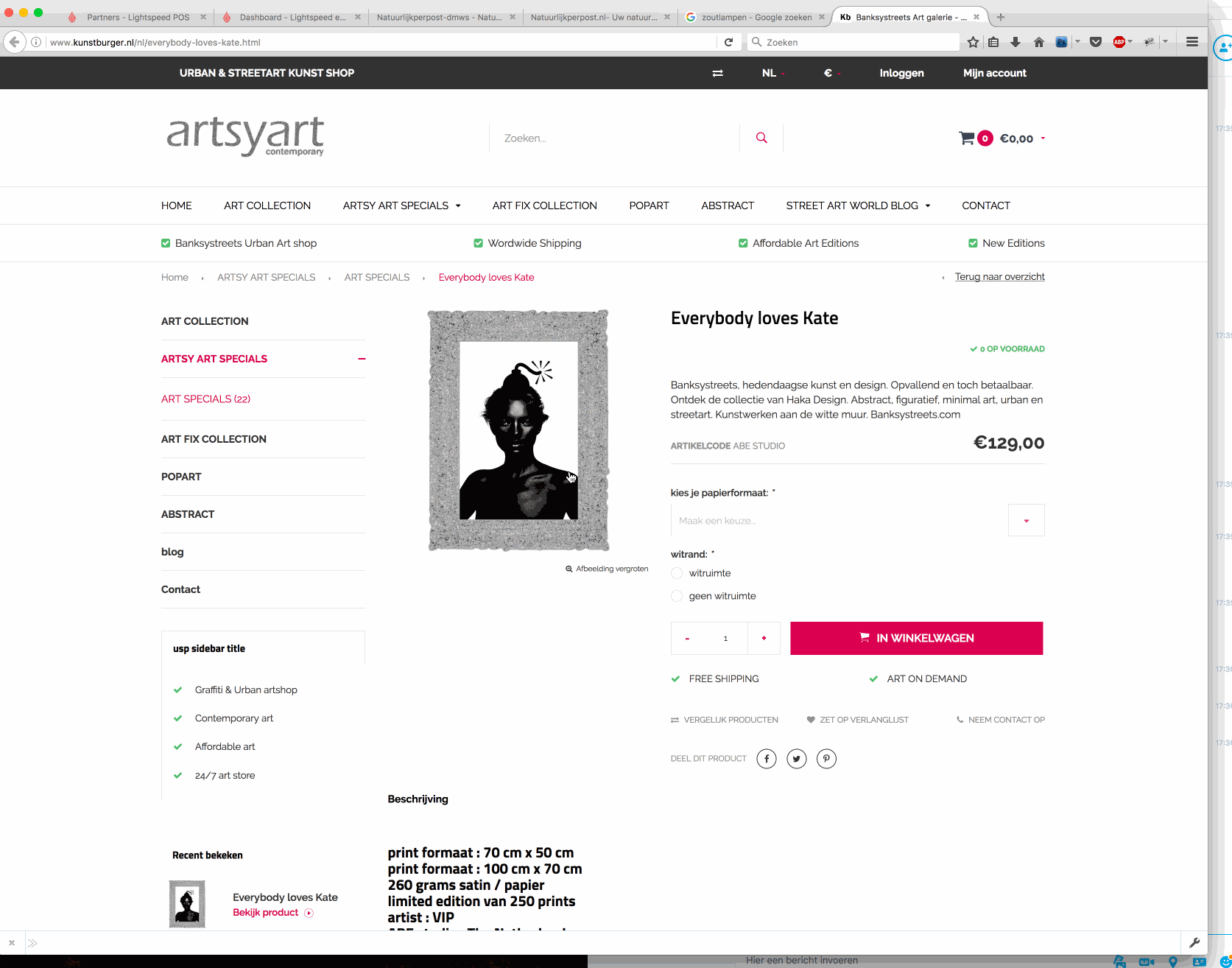The height and width of the screenshot is (968, 1232).
Task: Select the geen witruimte radio option
Action: 677,596
